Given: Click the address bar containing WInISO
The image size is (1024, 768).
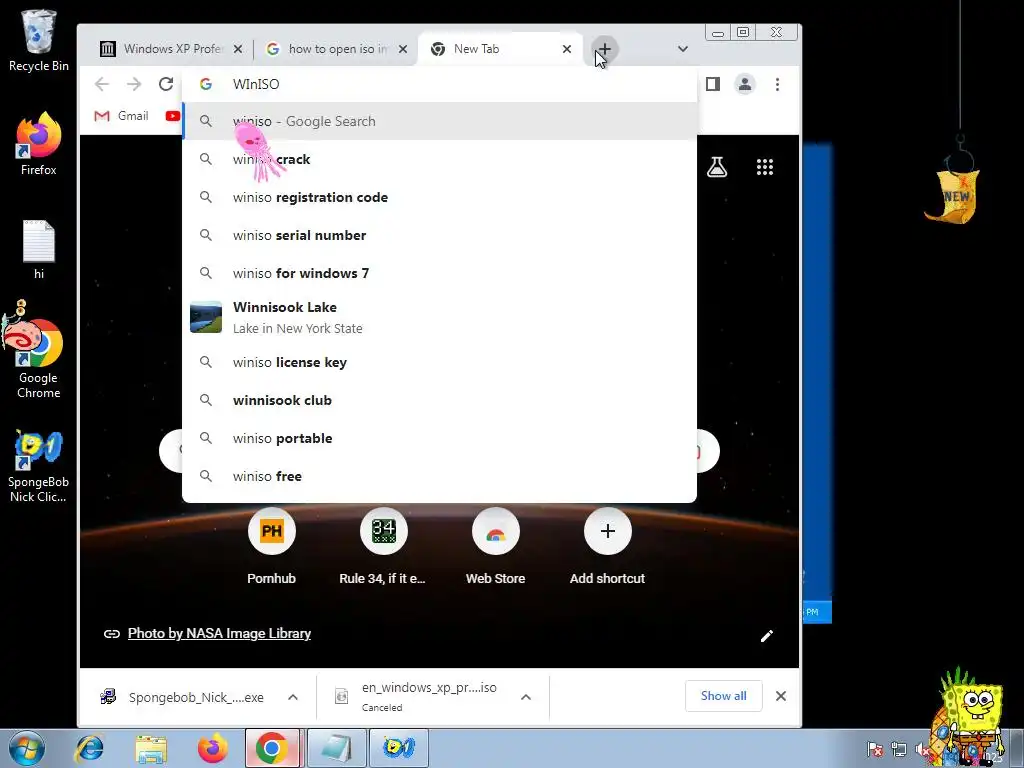Looking at the screenshot, I should (439, 84).
